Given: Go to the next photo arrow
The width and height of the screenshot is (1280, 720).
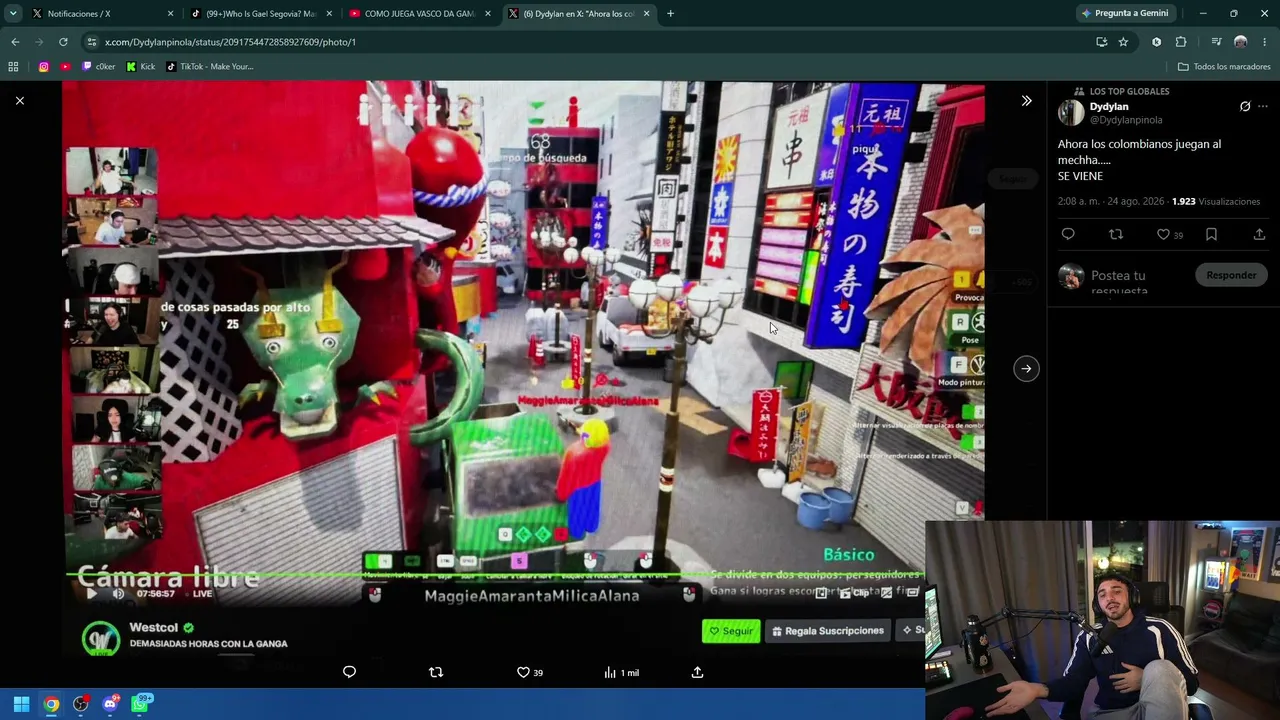Looking at the screenshot, I should tap(1026, 368).
